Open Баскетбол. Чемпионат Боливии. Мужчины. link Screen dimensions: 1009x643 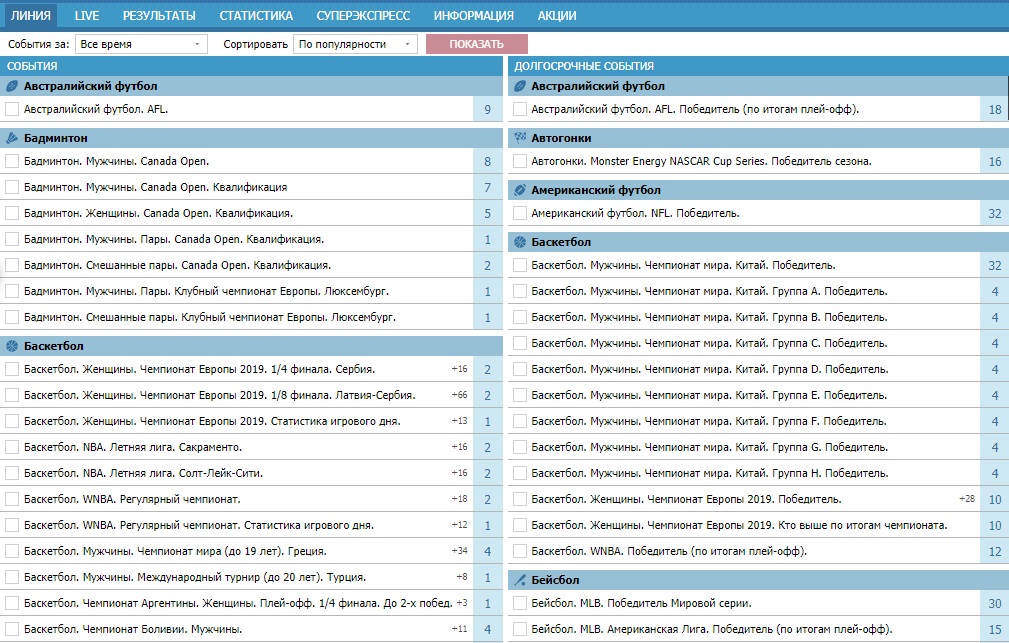pos(133,629)
